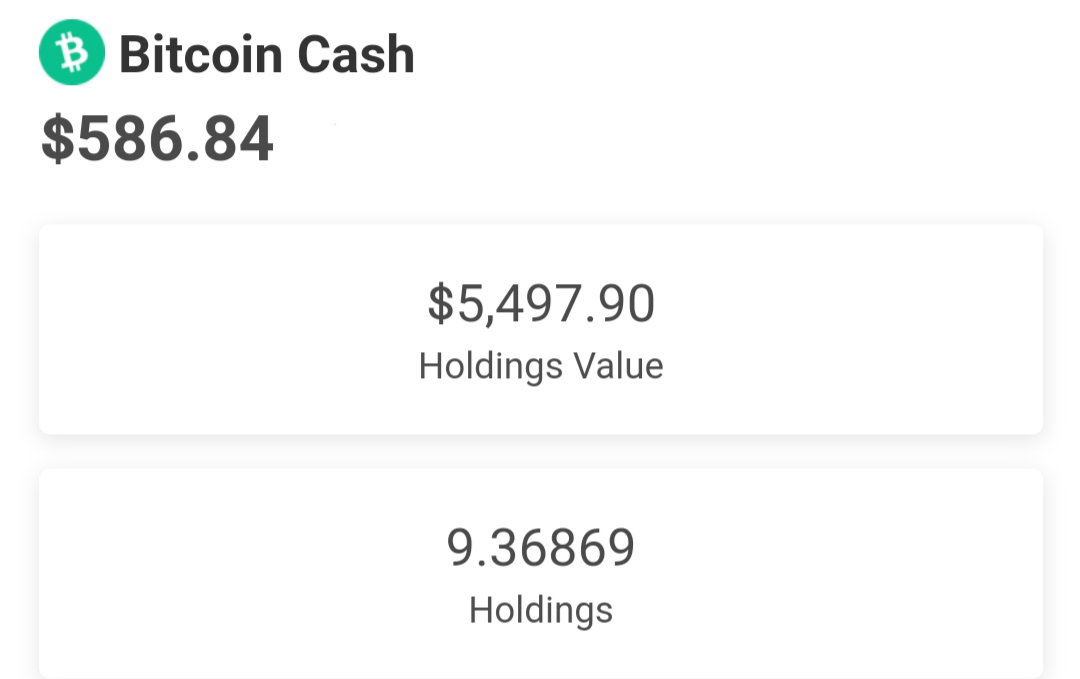1080x679 pixels.
Task: Select the Bitcoin Cash coin title
Action: 267,54
